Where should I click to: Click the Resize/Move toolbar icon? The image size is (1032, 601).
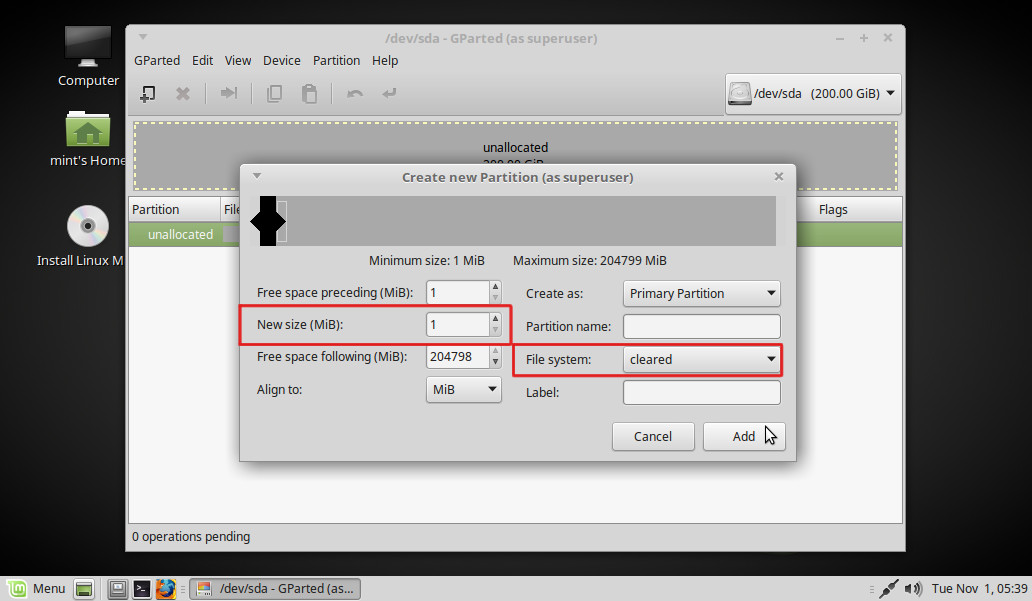[229, 93]
